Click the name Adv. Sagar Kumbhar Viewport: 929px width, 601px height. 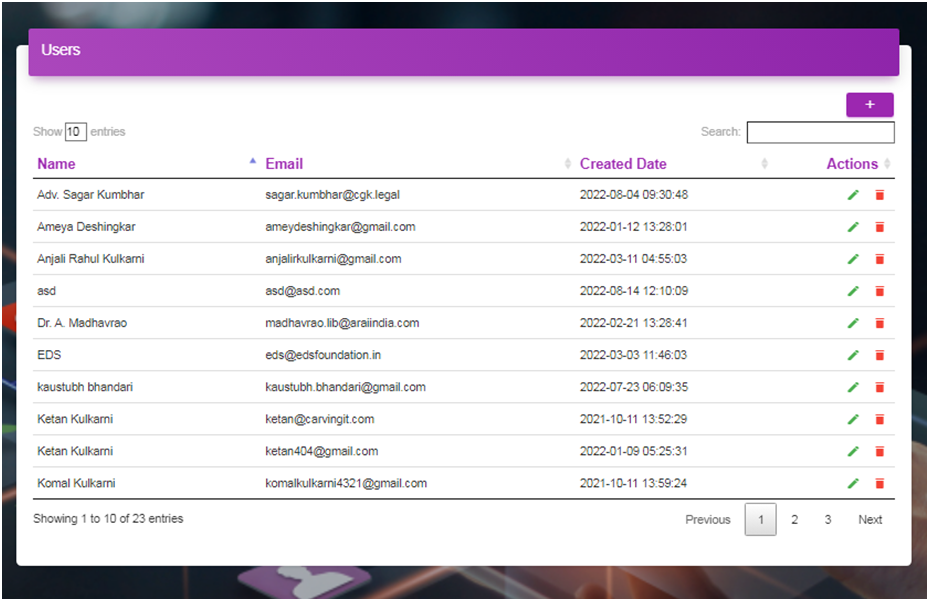(x=91, y=195)
